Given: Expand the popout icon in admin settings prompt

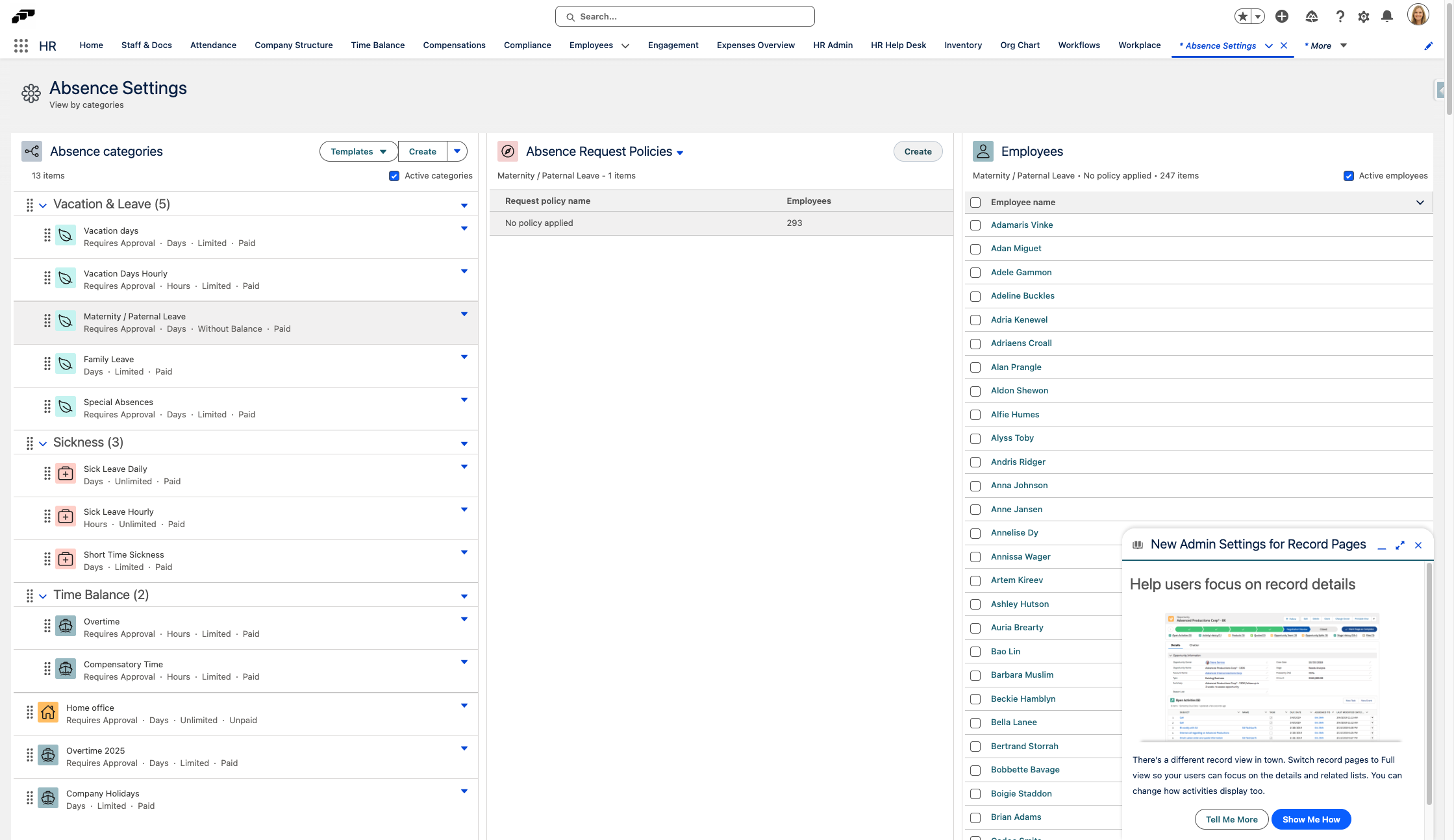Looking at the screenshot, I should coord(1400,545).
